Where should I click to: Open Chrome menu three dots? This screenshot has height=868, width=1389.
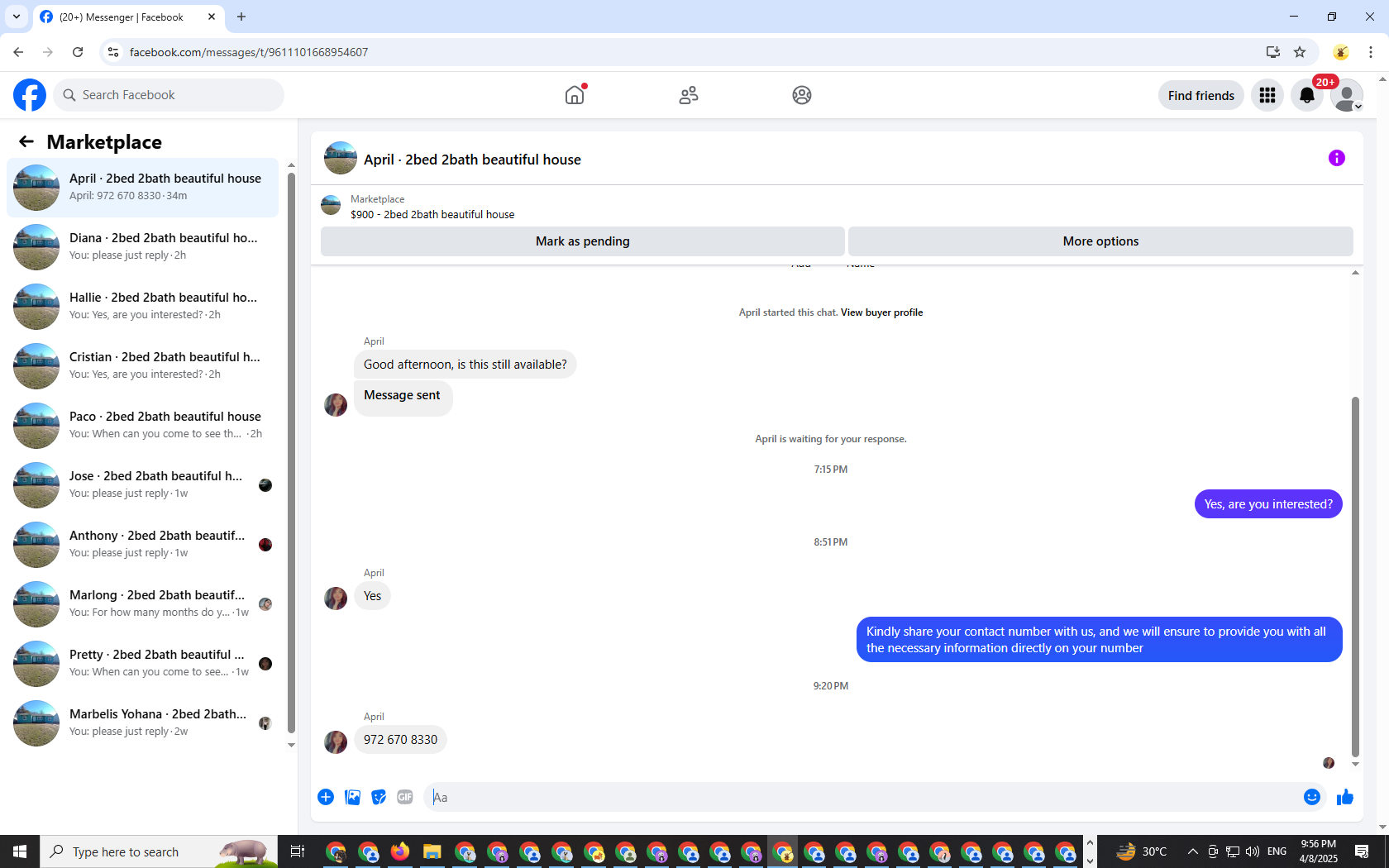pyautogui.click(x=1371, y=52)
